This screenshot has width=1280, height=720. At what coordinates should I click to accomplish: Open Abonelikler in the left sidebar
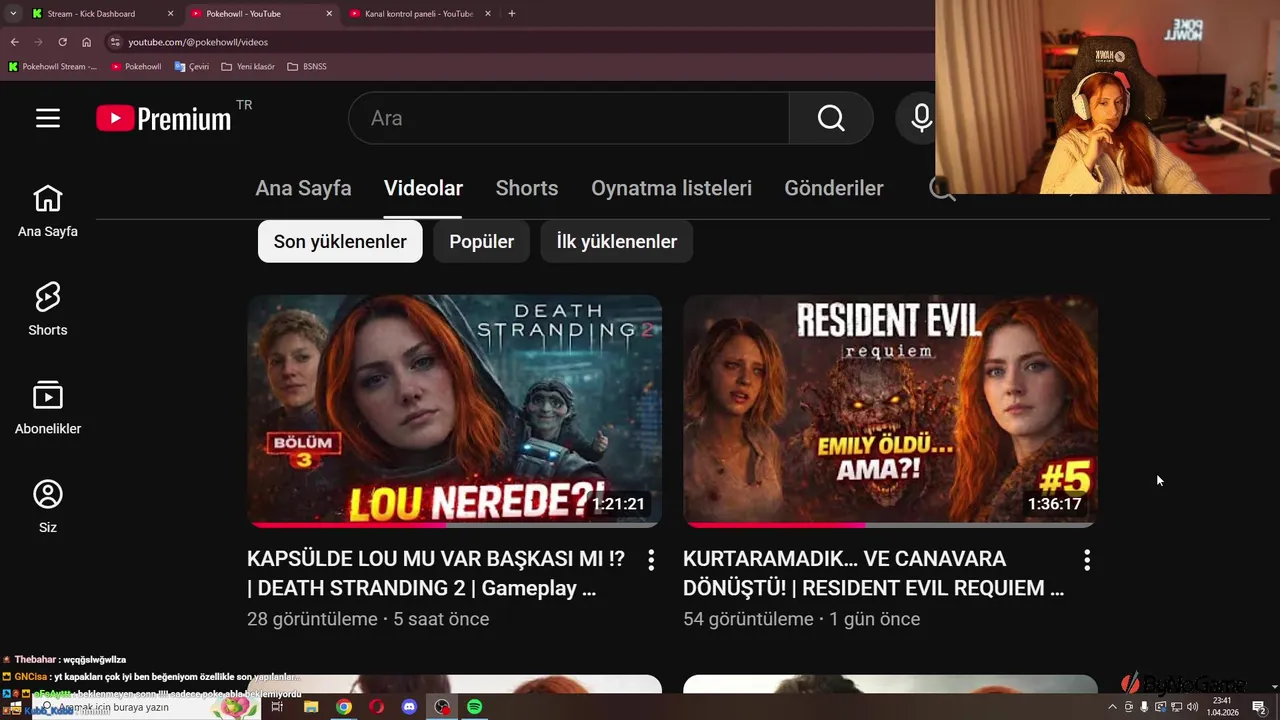[48, 408]
